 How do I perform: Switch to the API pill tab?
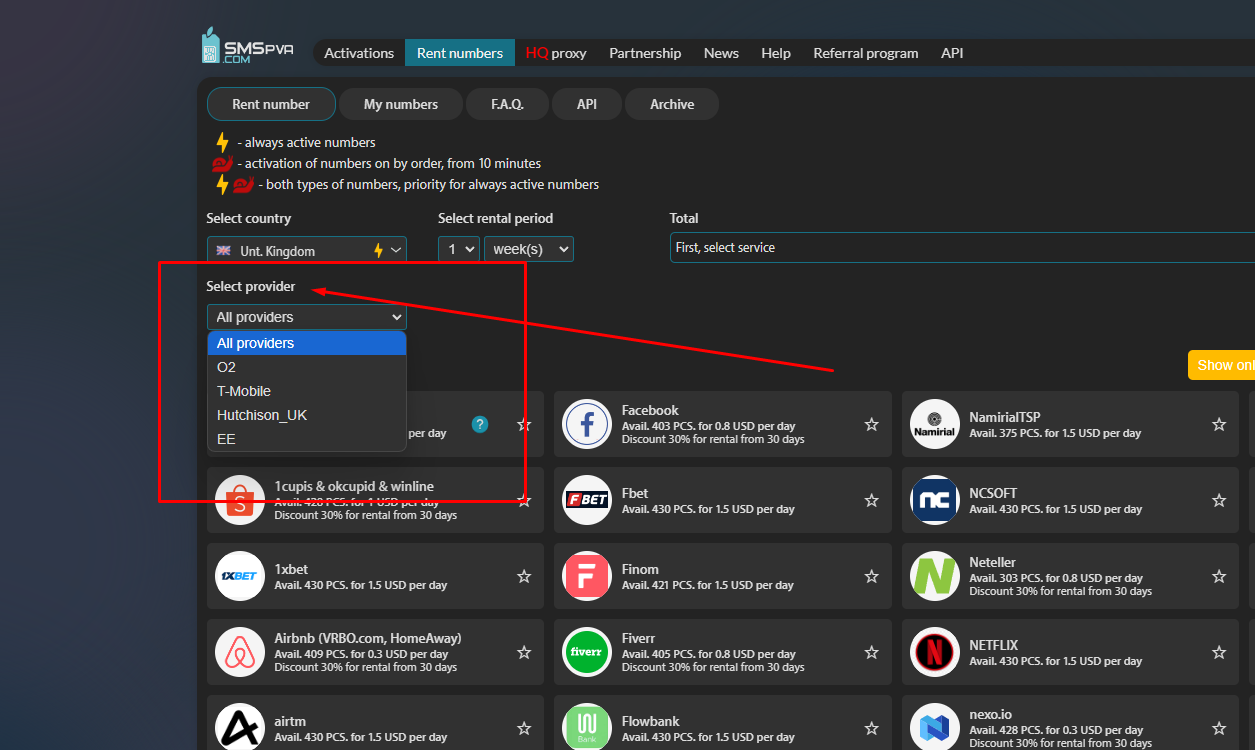[x=587, y=104]
